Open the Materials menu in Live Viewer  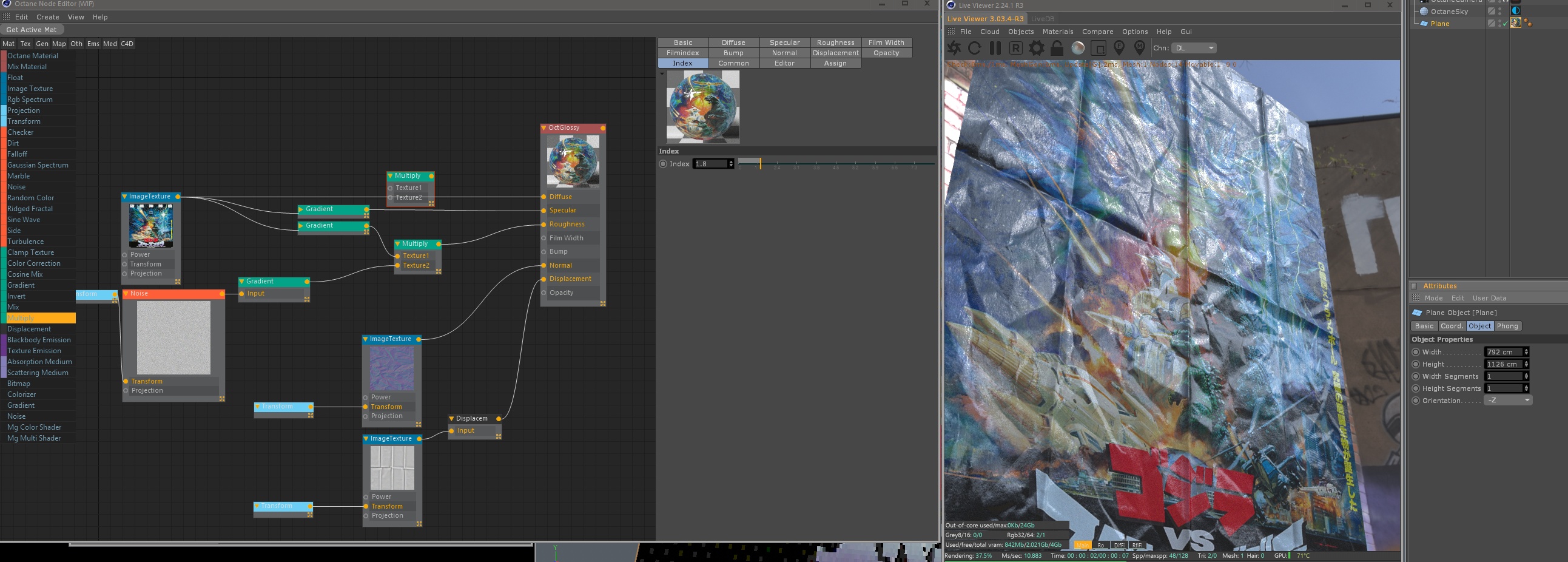[x=1057, y=32]
